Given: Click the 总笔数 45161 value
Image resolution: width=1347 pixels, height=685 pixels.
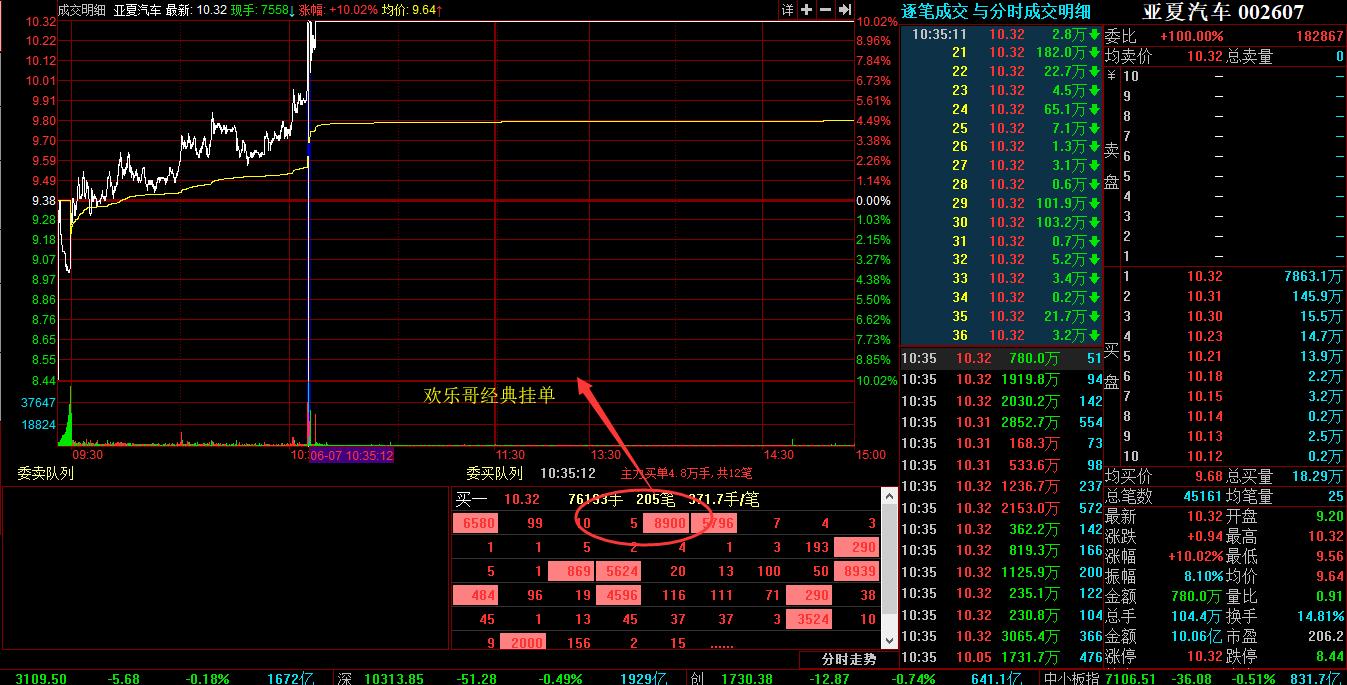Looking at the screenshot, I should (x=1203, y=496).
